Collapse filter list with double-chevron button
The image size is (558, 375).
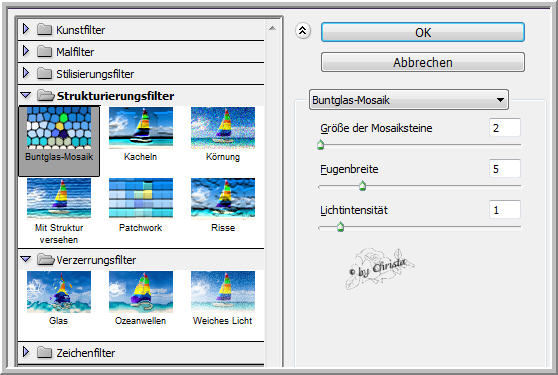302,31
